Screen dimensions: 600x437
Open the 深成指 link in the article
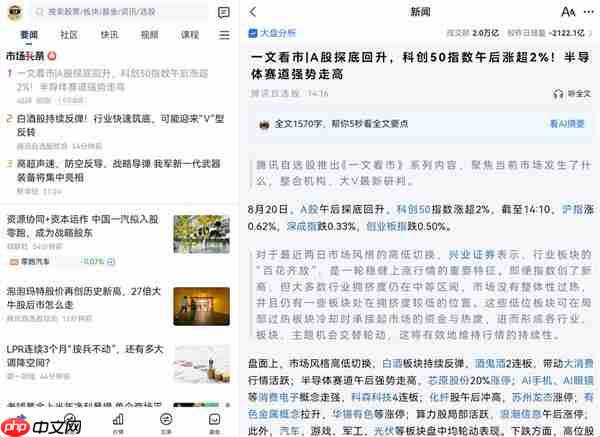303,227
